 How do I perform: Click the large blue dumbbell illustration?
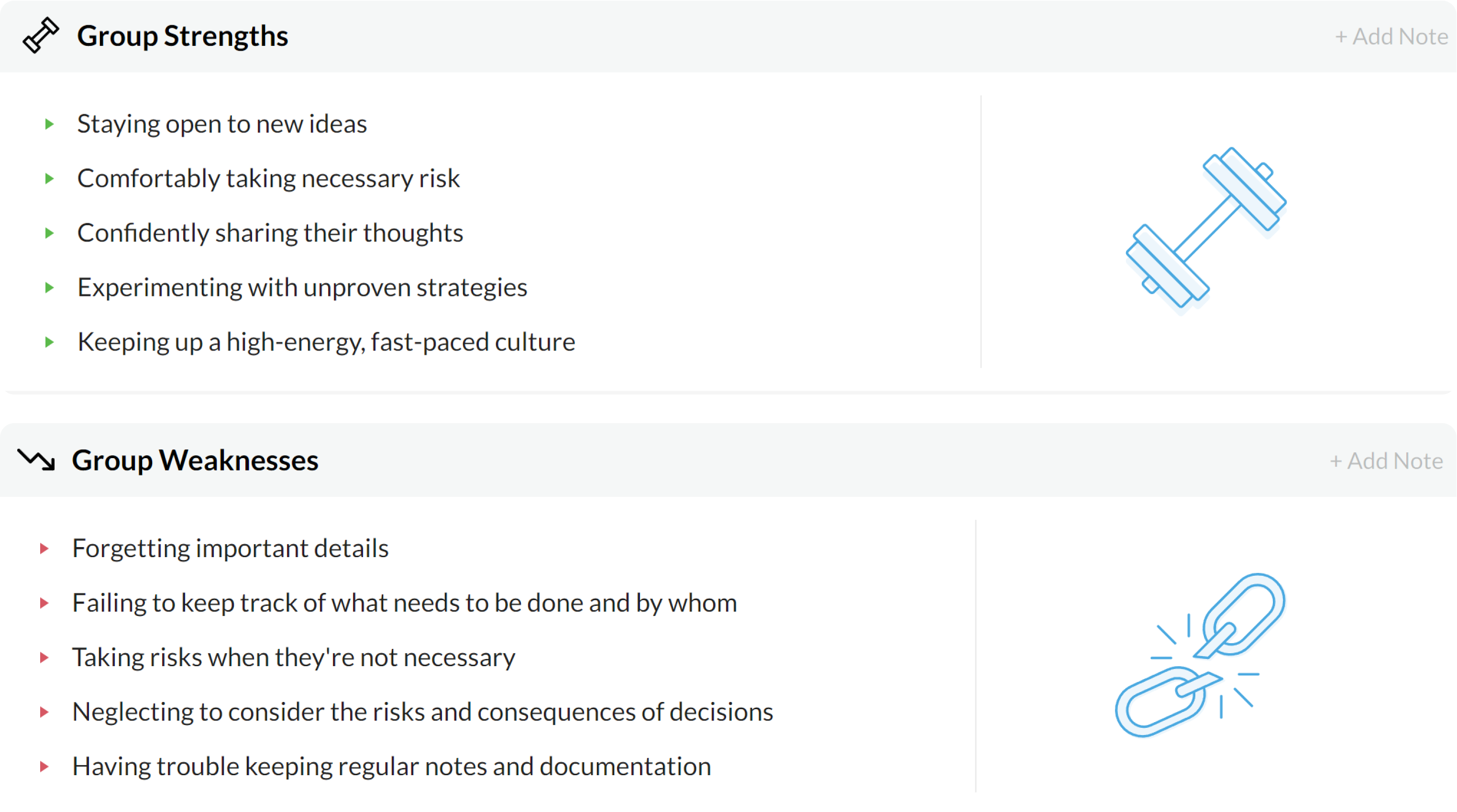click(1206, 229)
